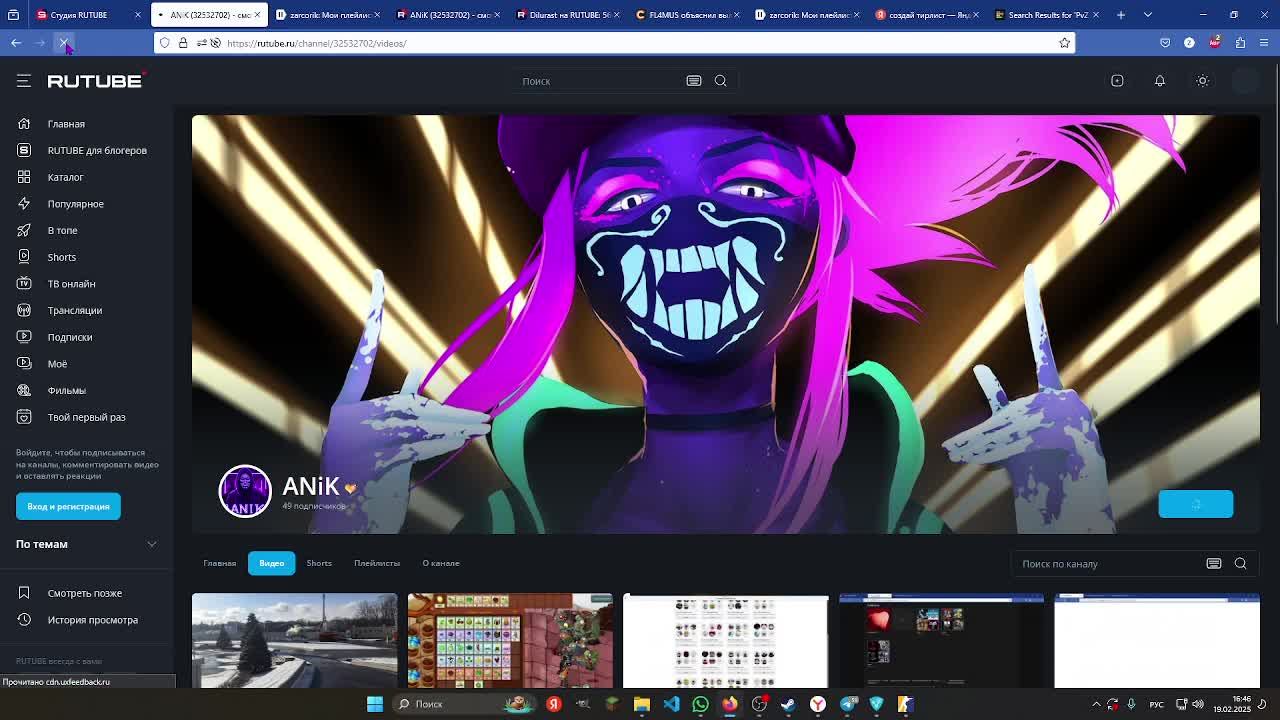Expand the list of all tabs
The width and height of the screenshot is (1280, 720).
click(1148, 15)
